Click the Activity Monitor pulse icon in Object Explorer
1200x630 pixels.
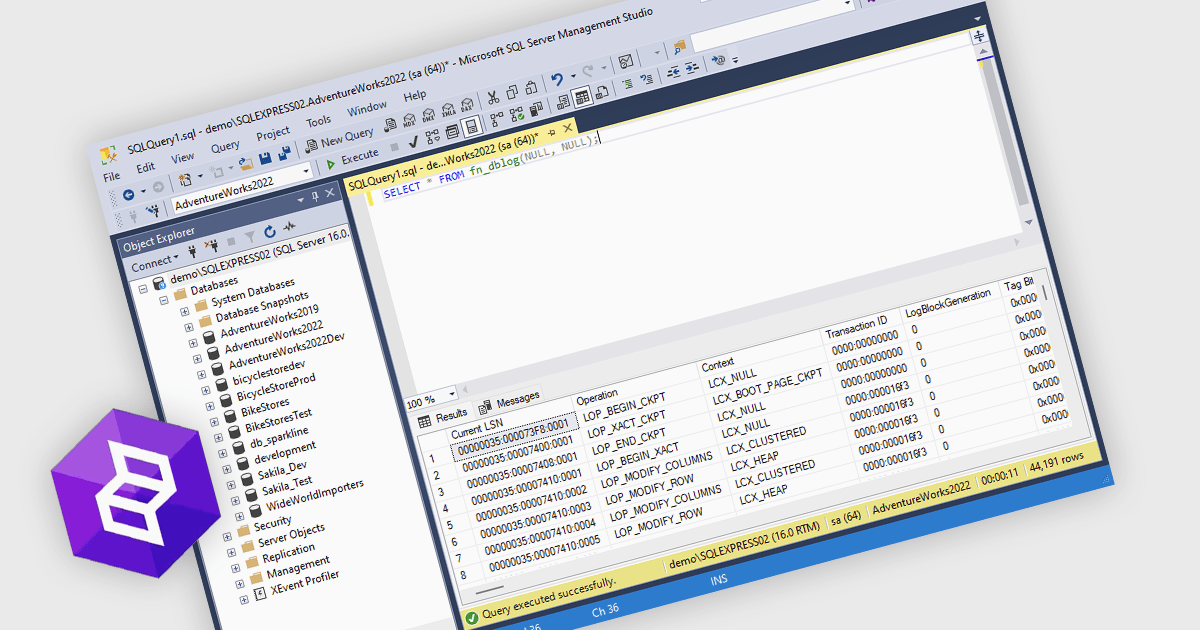(x=289, y=226)
